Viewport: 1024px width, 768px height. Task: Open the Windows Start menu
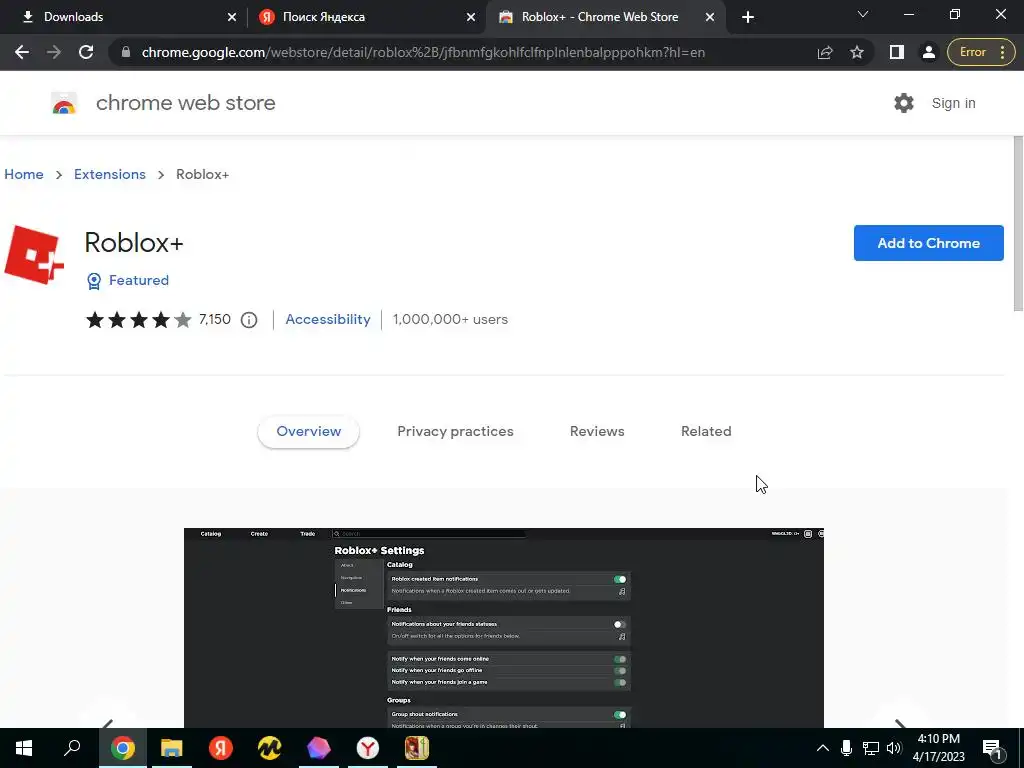tap(24, 748)
